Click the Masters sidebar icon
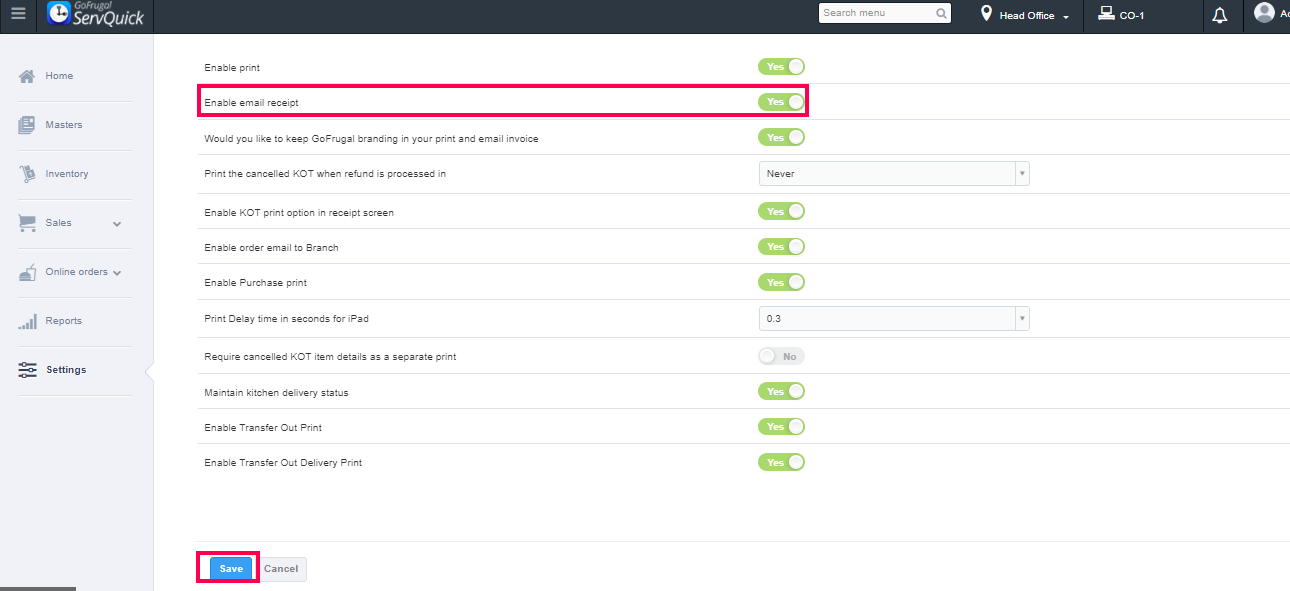 [27, 125]
